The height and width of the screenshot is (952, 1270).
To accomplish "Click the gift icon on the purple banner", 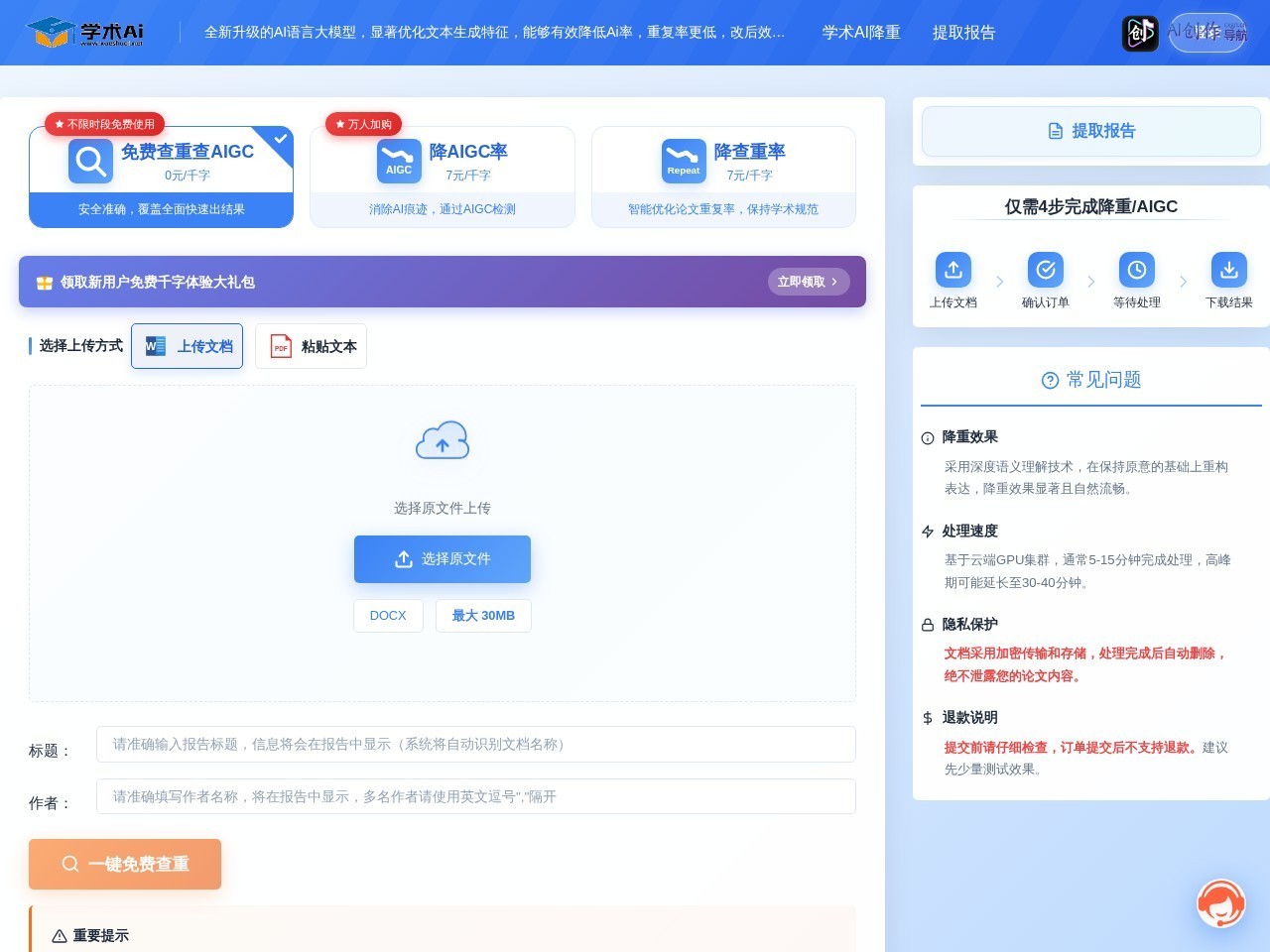I will coord(45,283).
